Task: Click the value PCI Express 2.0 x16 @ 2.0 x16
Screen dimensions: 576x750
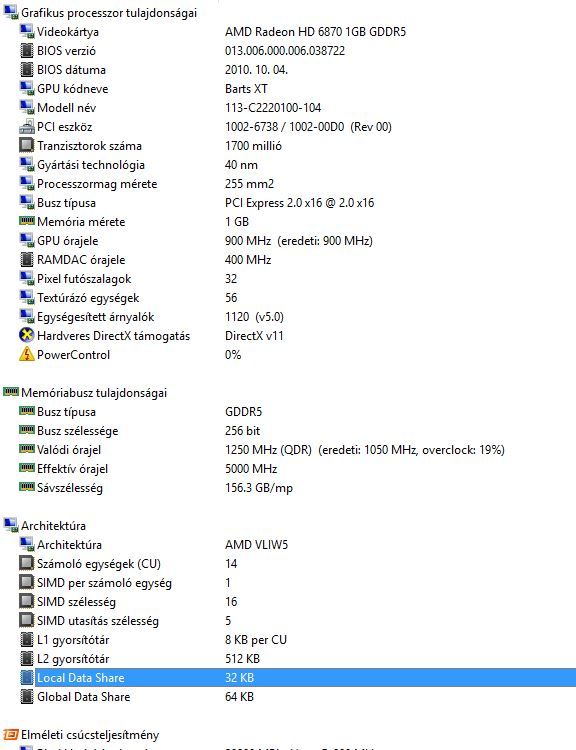Action: pyautogui.click(x=299, y=202)
